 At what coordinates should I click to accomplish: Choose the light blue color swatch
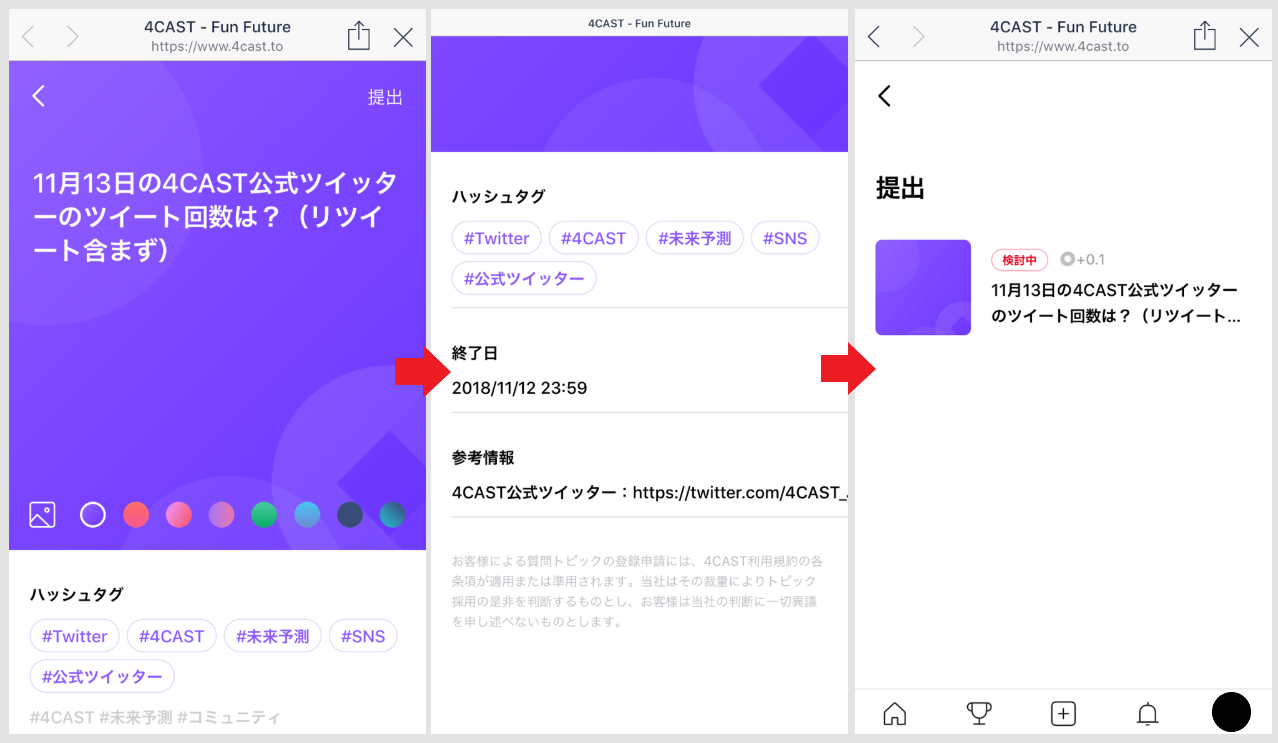pos(307,515)
